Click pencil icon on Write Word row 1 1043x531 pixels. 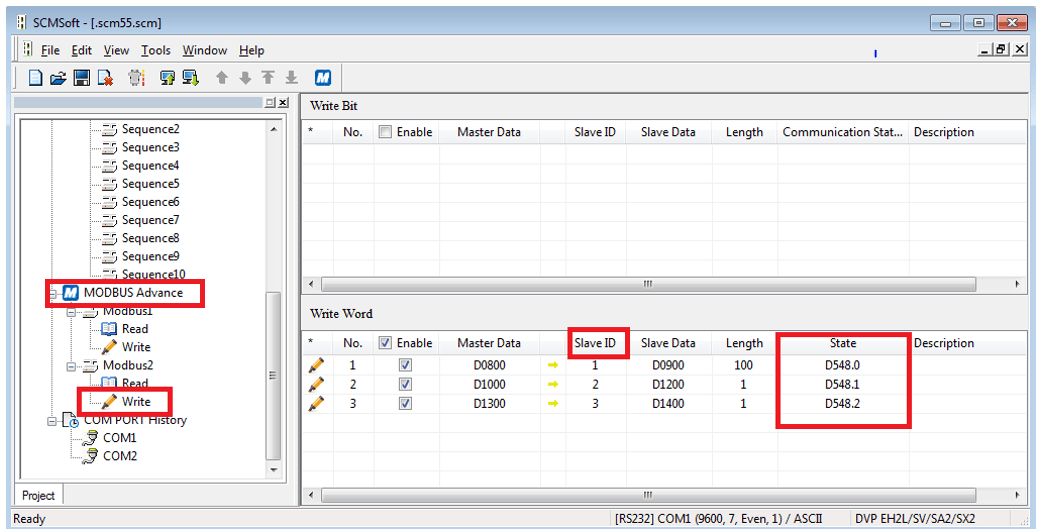point(317,365)
